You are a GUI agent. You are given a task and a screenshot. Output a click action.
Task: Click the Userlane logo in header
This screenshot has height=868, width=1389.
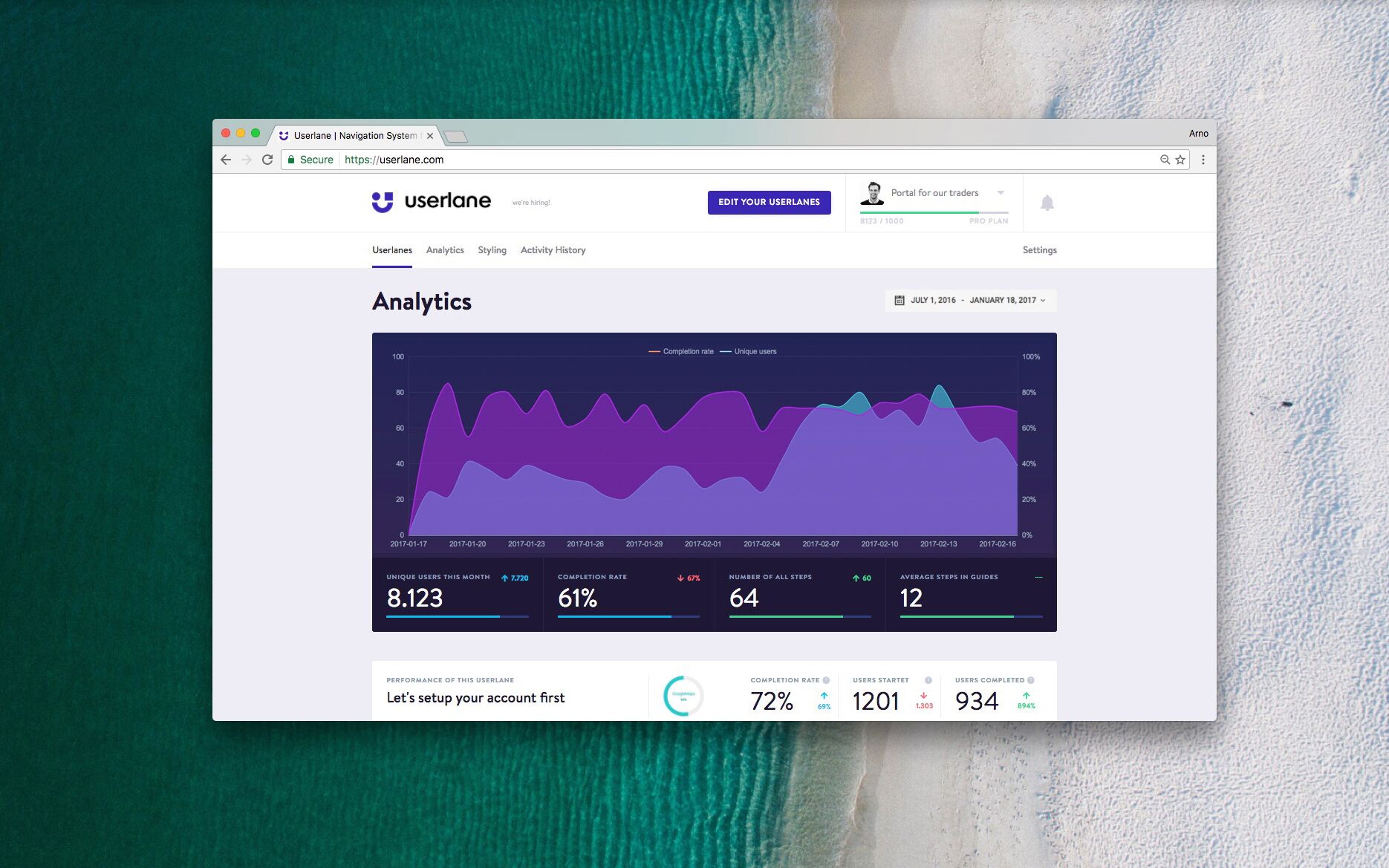[x=432, y=201]
